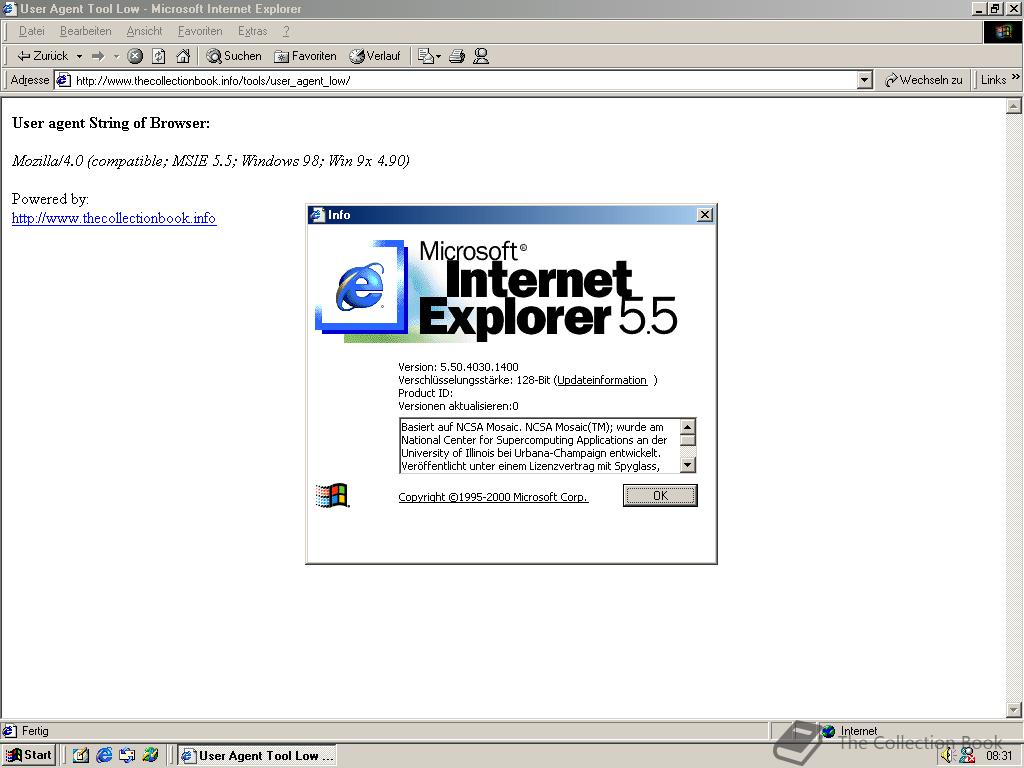Image resolution: width=1024 pixels, height=768 pixels.
Task: Close the Info dialog with X
Action: 705,215
